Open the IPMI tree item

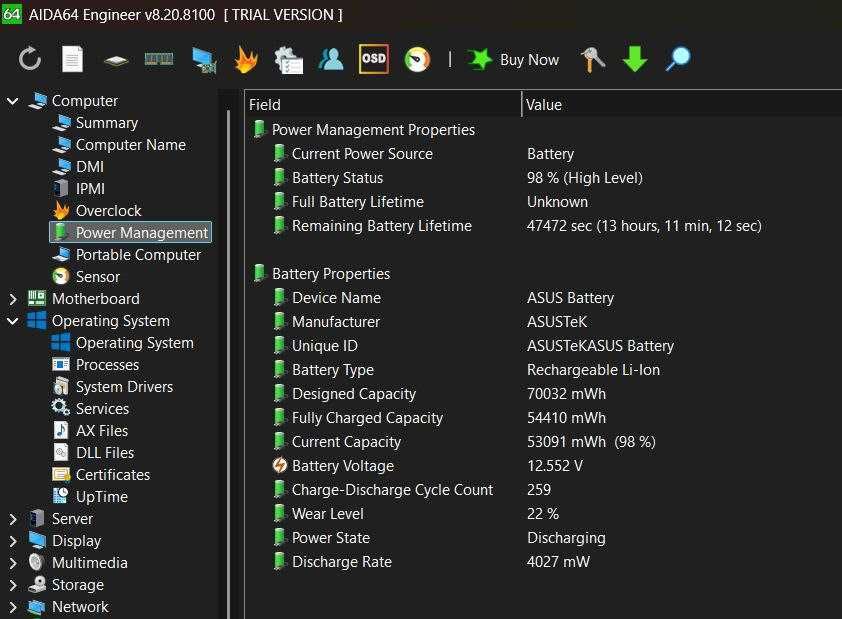(x=90, y=188)
